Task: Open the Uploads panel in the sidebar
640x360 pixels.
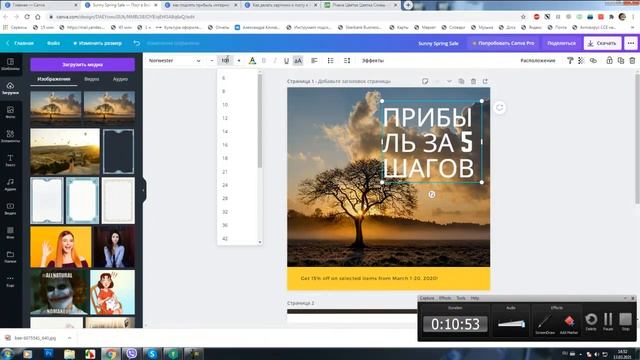Action: click(10, 88)
